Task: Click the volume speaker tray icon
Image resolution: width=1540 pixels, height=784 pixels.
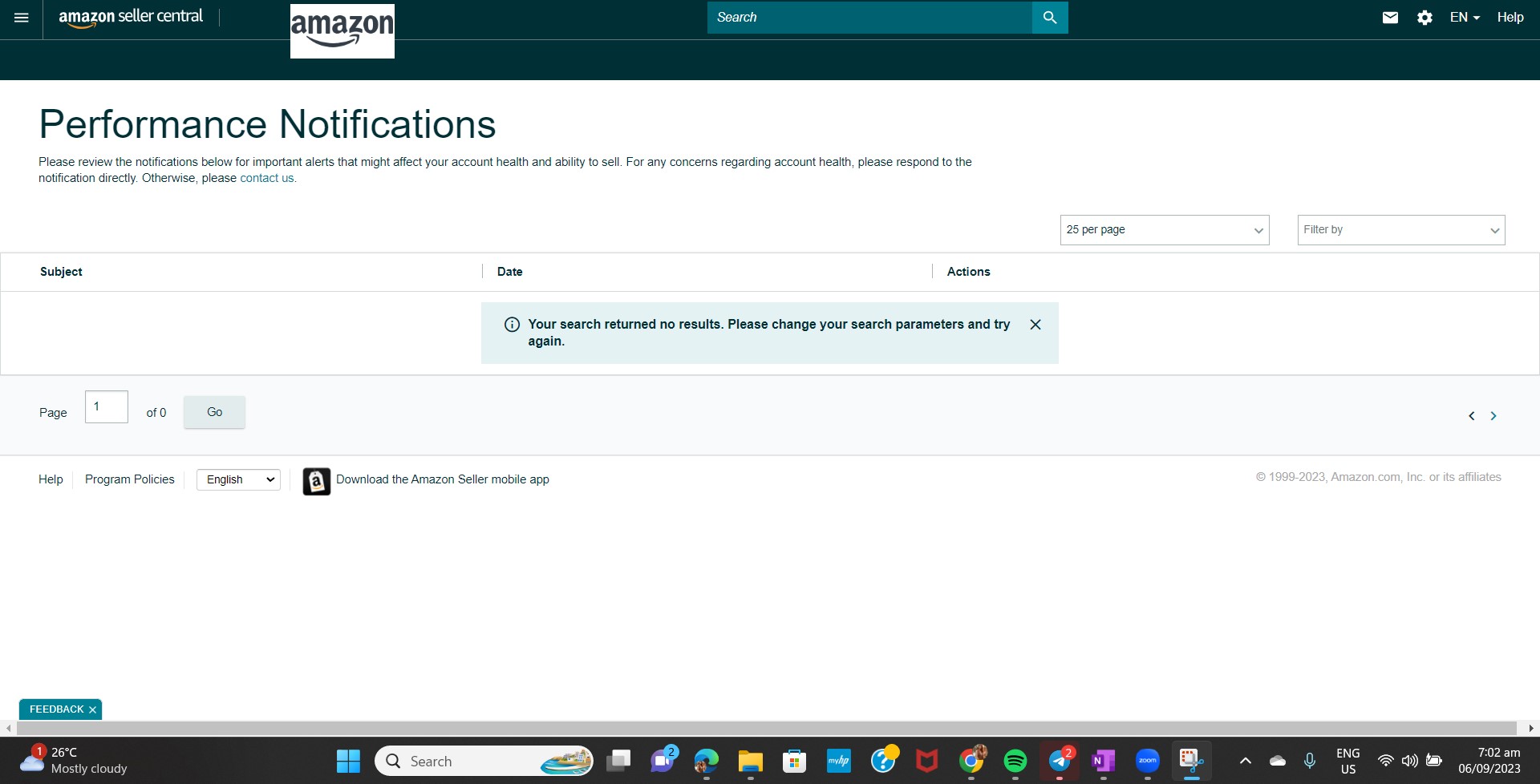Action: pyautogui.click(x=1409, y=761)
